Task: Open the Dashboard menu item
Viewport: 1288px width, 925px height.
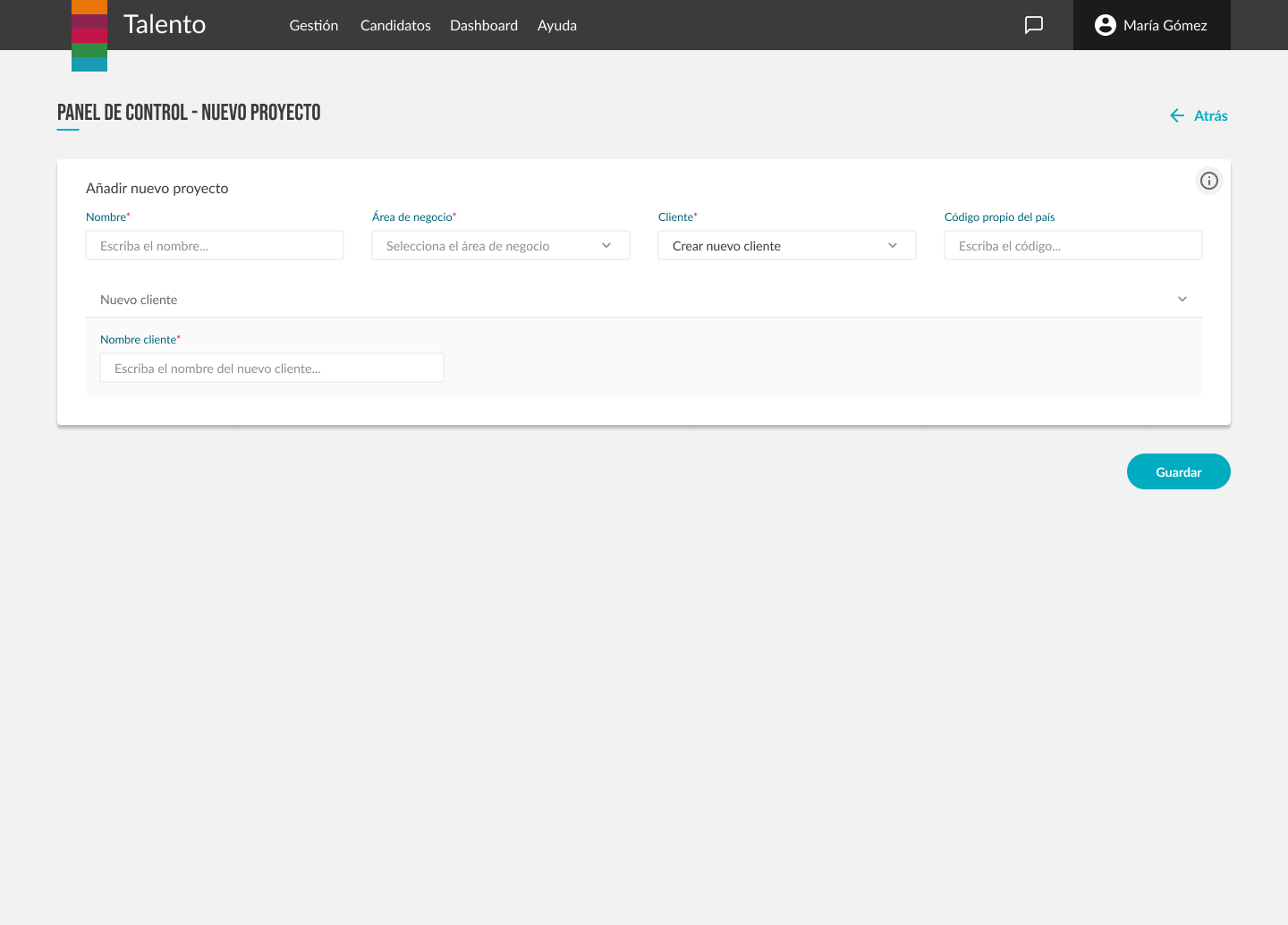Action: click(483, 25)
